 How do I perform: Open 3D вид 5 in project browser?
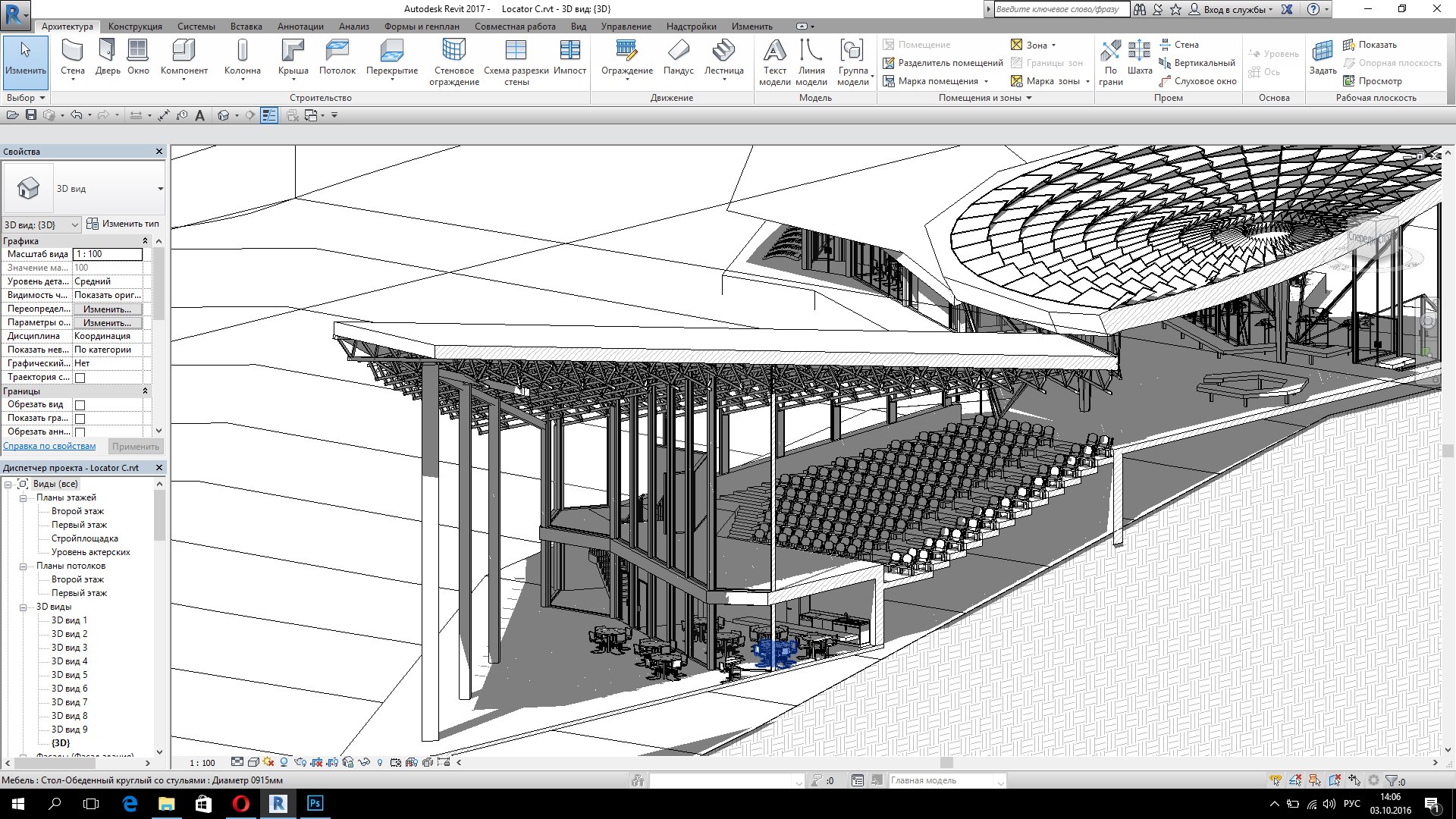point(69,675)
